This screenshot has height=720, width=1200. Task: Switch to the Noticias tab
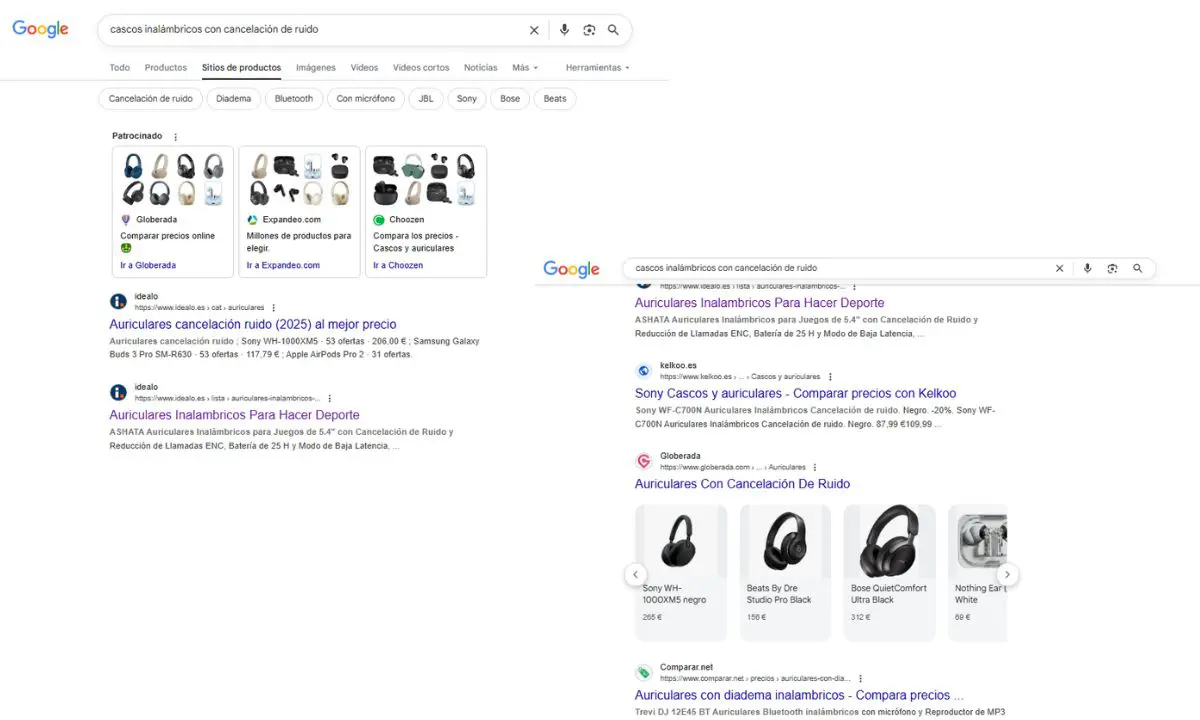pyautogui.click(x=480, y=68)
